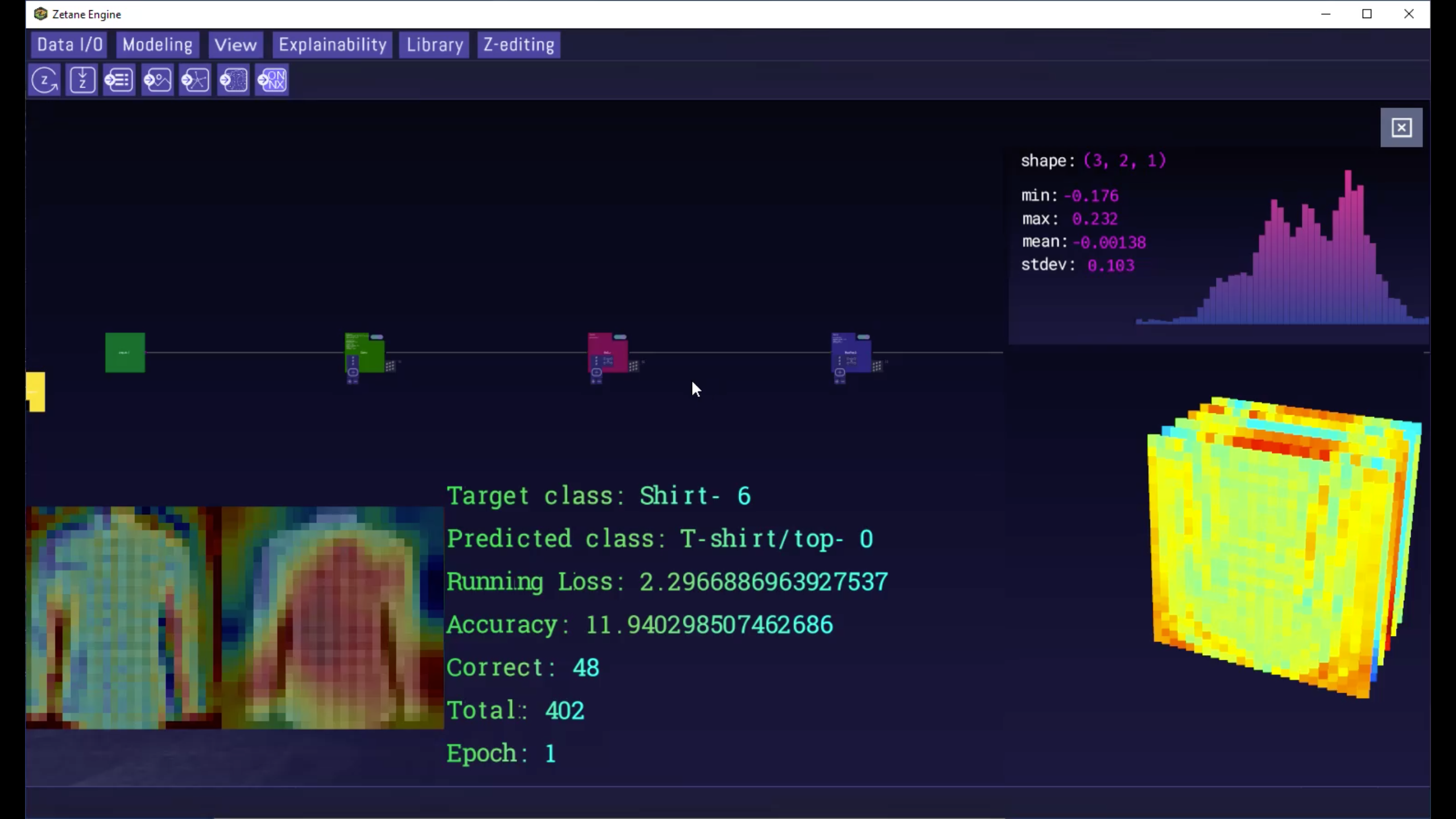Expand tensor view under Relu node

point(596,373)
